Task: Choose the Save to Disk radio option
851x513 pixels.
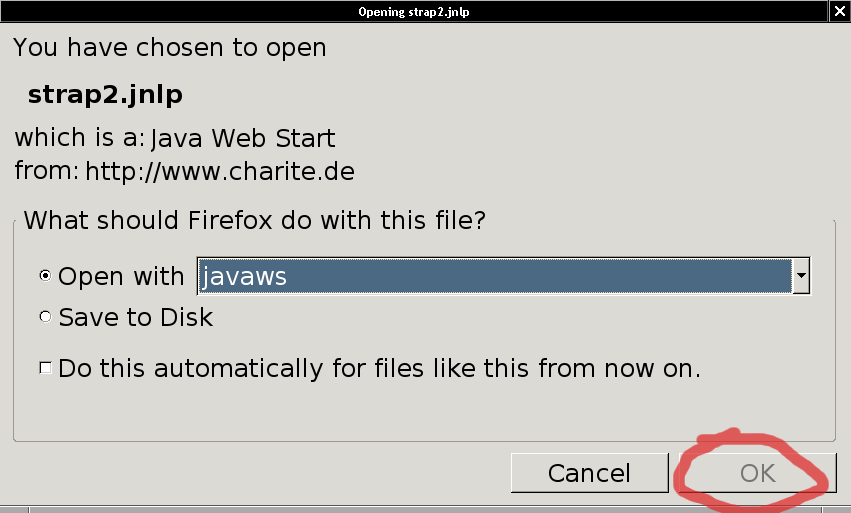Action: pyautogui.click(x=46, y=317)
